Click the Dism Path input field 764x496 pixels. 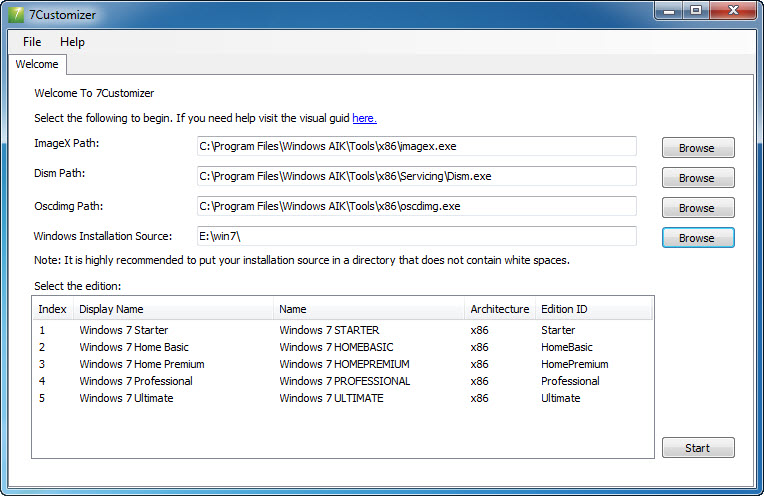(x=417, y=176)
